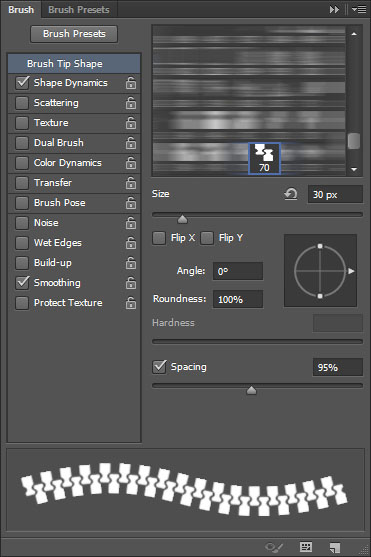This screenshot has width=371, height=557.
Task: Click the Spacing slider handle
Action: (252, 390)
